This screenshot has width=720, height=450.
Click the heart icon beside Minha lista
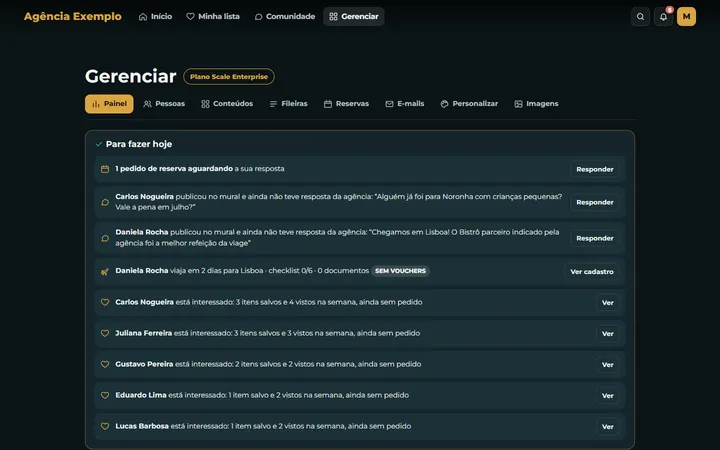point(190,17)
